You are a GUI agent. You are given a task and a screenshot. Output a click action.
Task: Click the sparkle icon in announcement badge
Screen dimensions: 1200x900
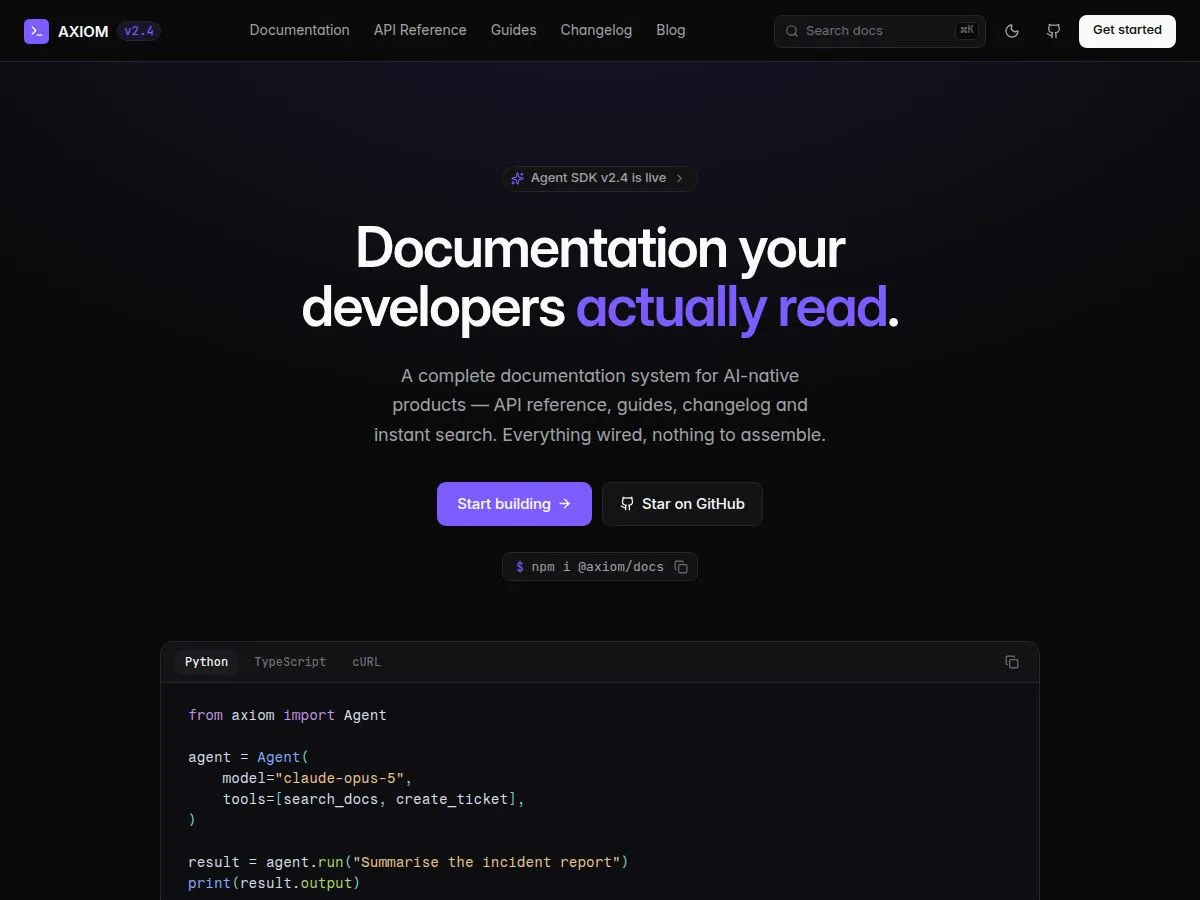[517, 178]
